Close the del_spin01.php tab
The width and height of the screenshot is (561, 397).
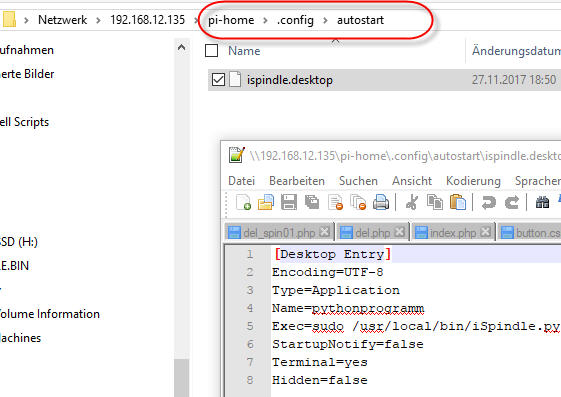click(324, 232)
